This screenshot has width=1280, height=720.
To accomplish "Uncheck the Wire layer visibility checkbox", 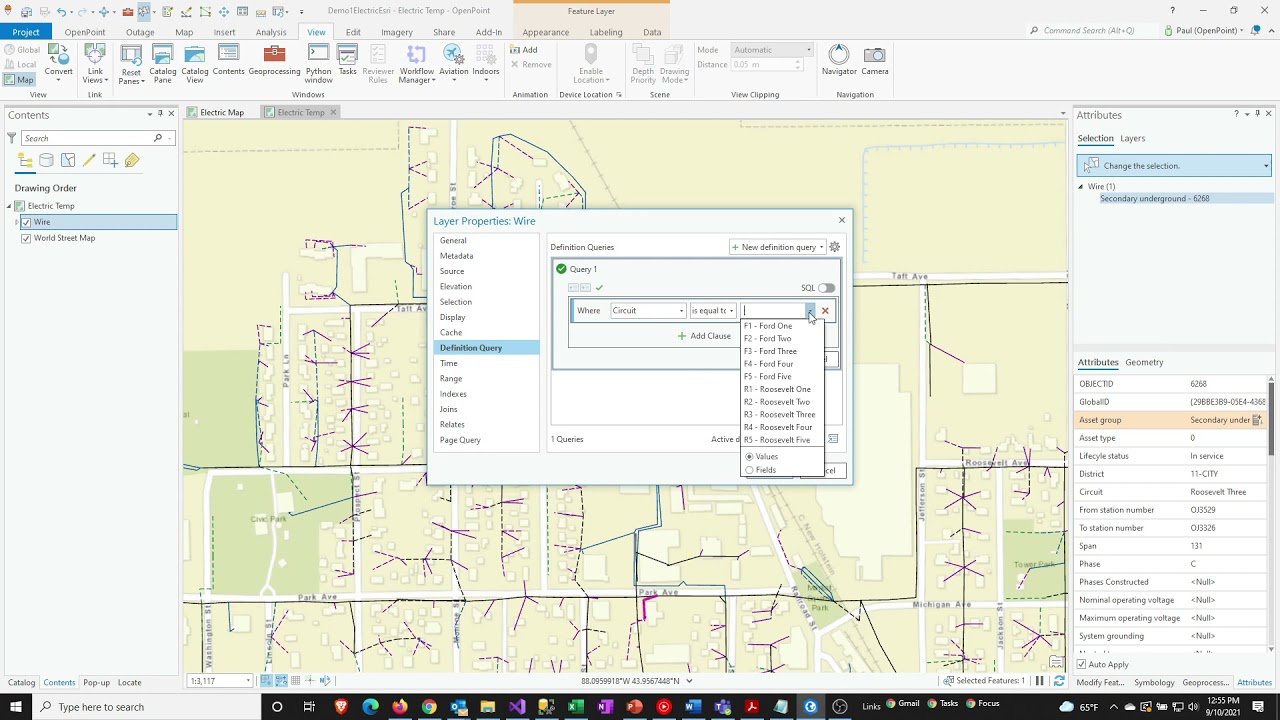I will (26, 222).
